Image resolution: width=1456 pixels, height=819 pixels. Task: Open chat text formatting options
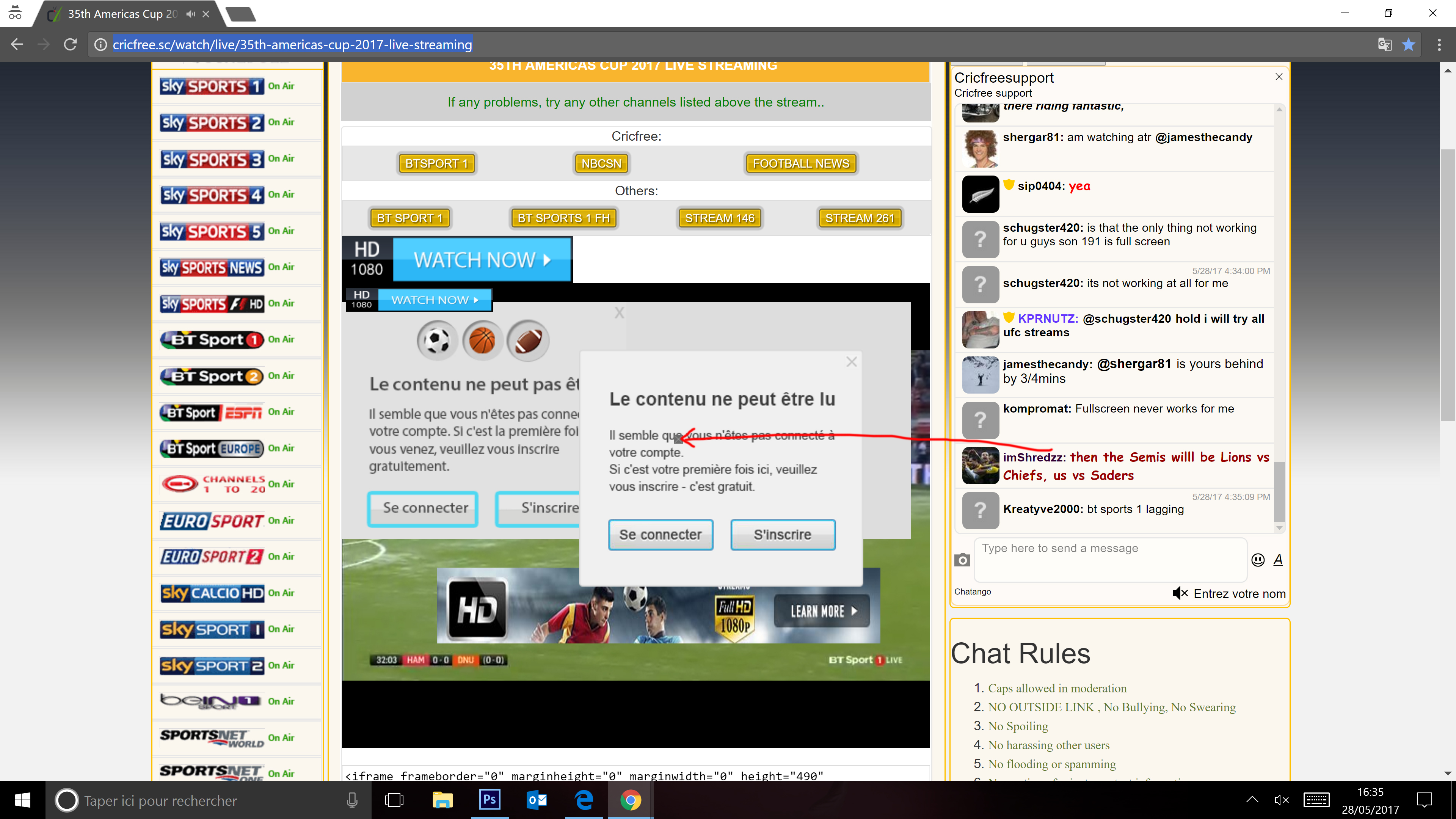(1277, 560)
